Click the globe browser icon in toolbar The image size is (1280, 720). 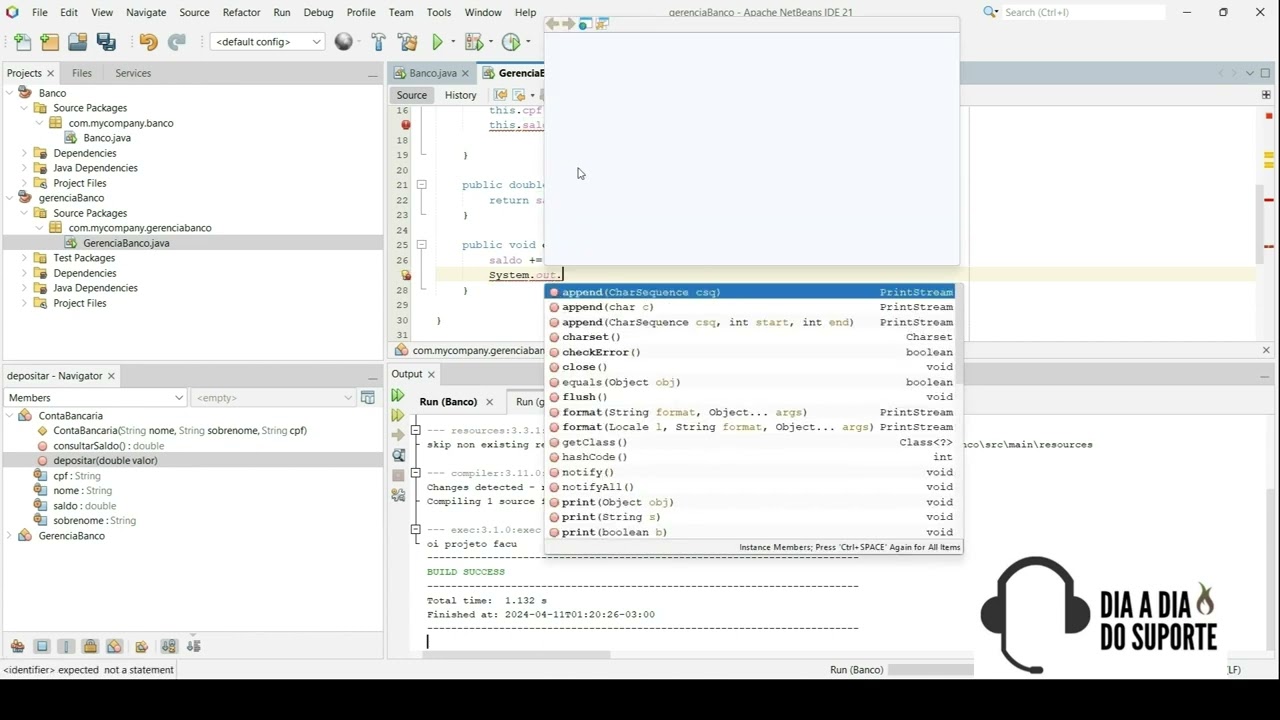[x=344, y=42]
